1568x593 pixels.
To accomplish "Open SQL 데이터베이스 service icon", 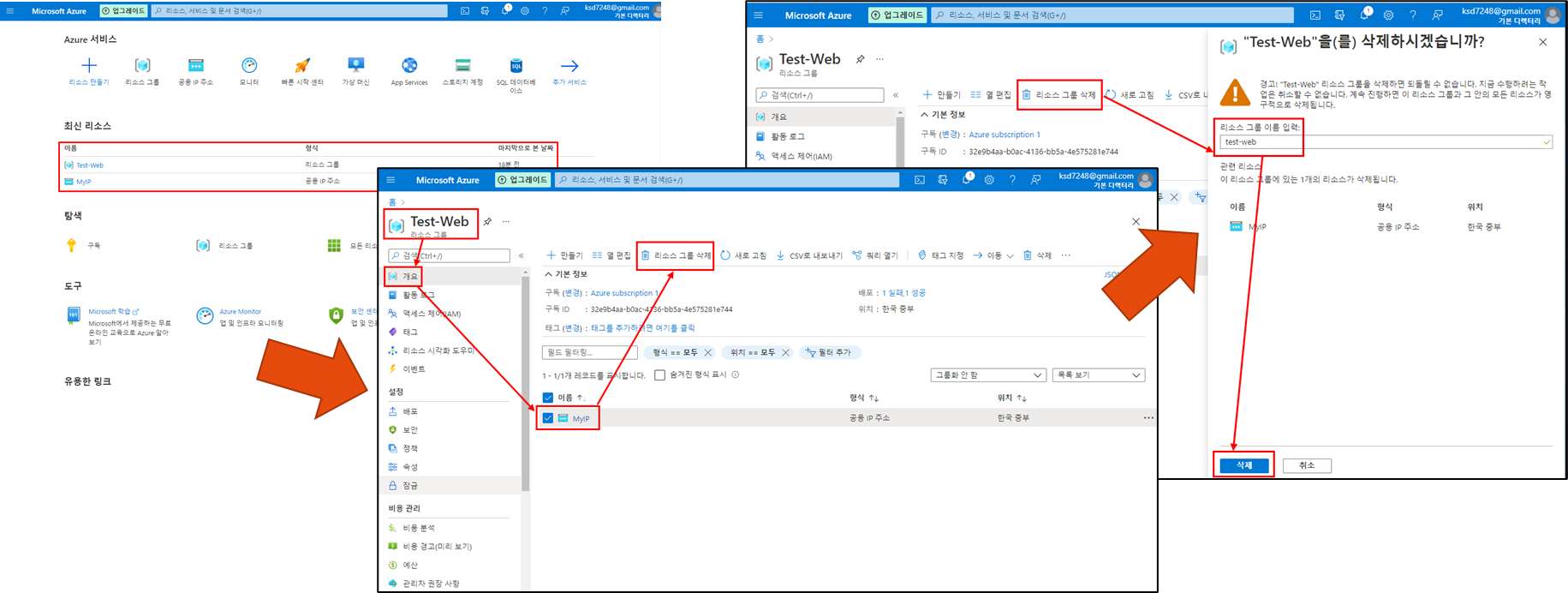I will point(516,65).
